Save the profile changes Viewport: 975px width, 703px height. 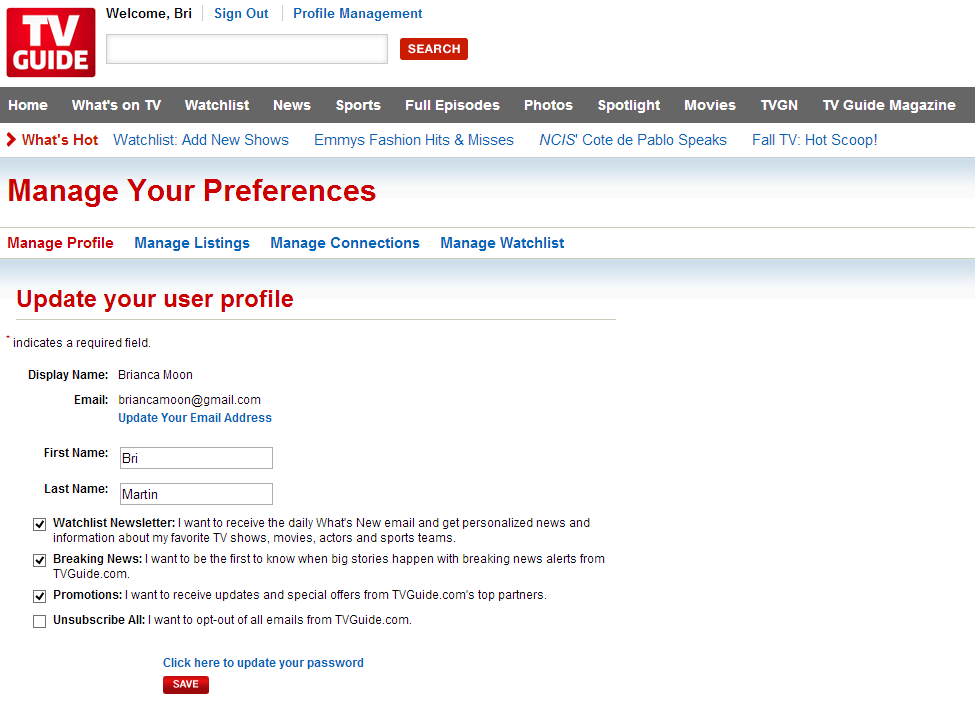pyautogui.click(x=186, y=684)
